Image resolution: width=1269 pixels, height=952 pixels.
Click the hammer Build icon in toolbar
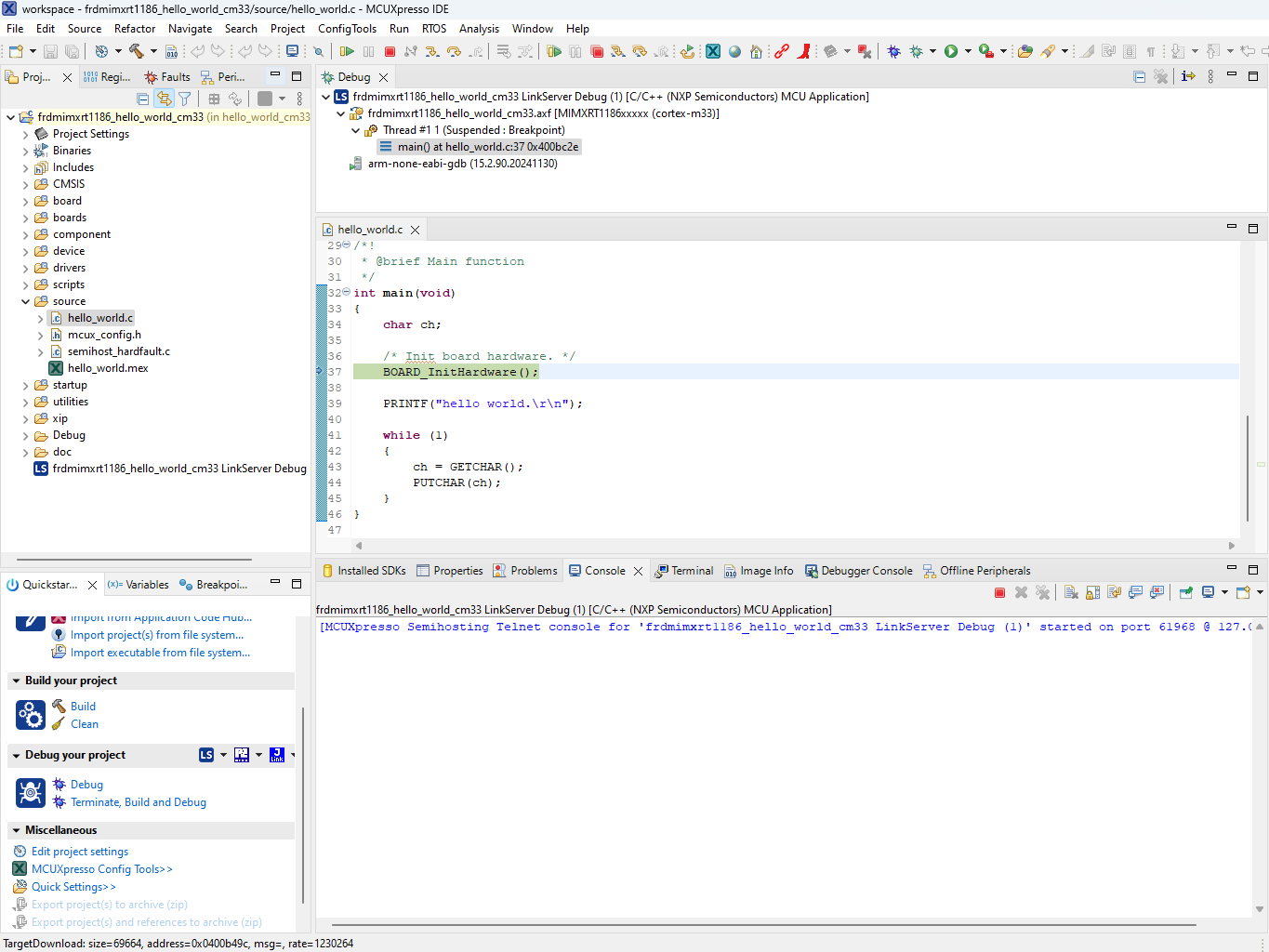(x=137, y=51)
